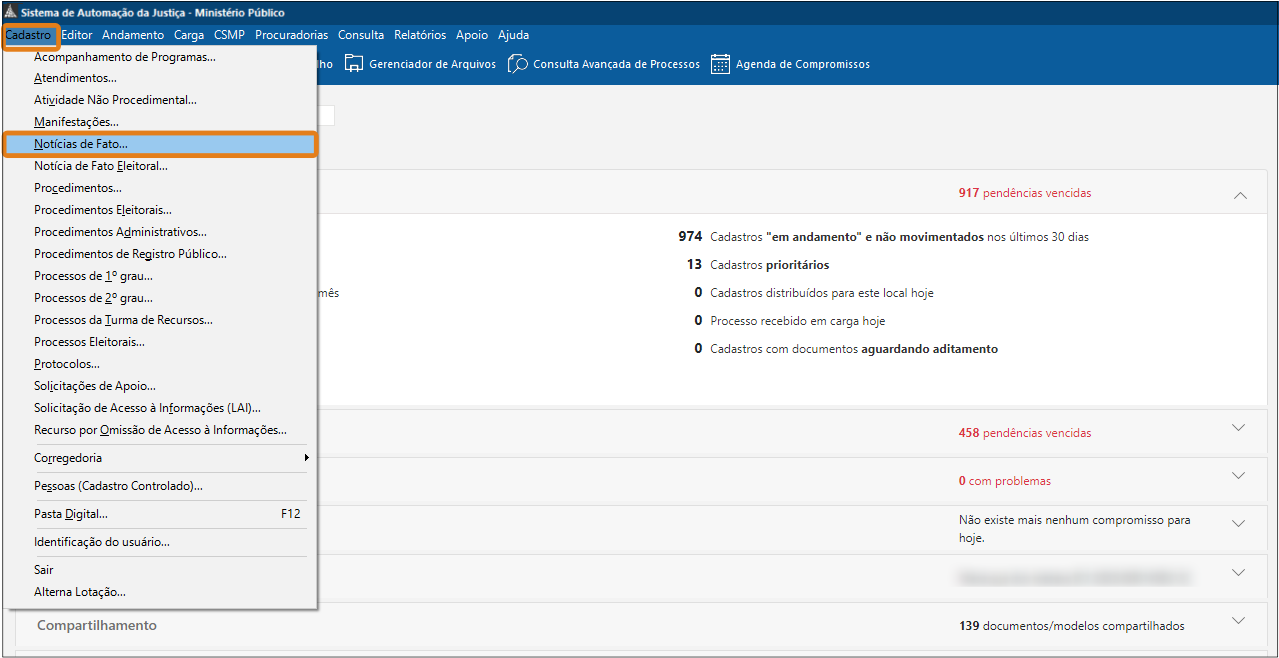Open the Cadastro menu

(28, 35)
